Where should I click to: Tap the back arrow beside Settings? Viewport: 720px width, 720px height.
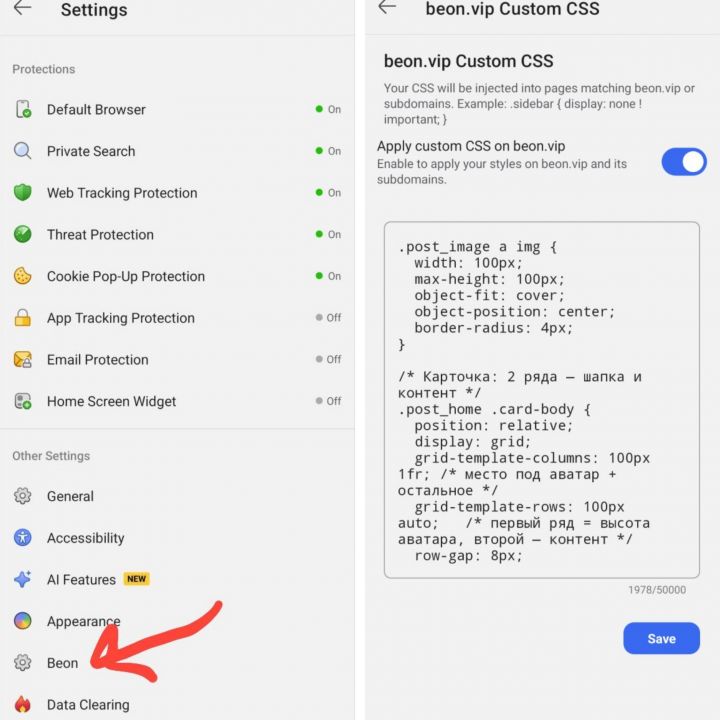pyautogui.click(x=22, y=8)
